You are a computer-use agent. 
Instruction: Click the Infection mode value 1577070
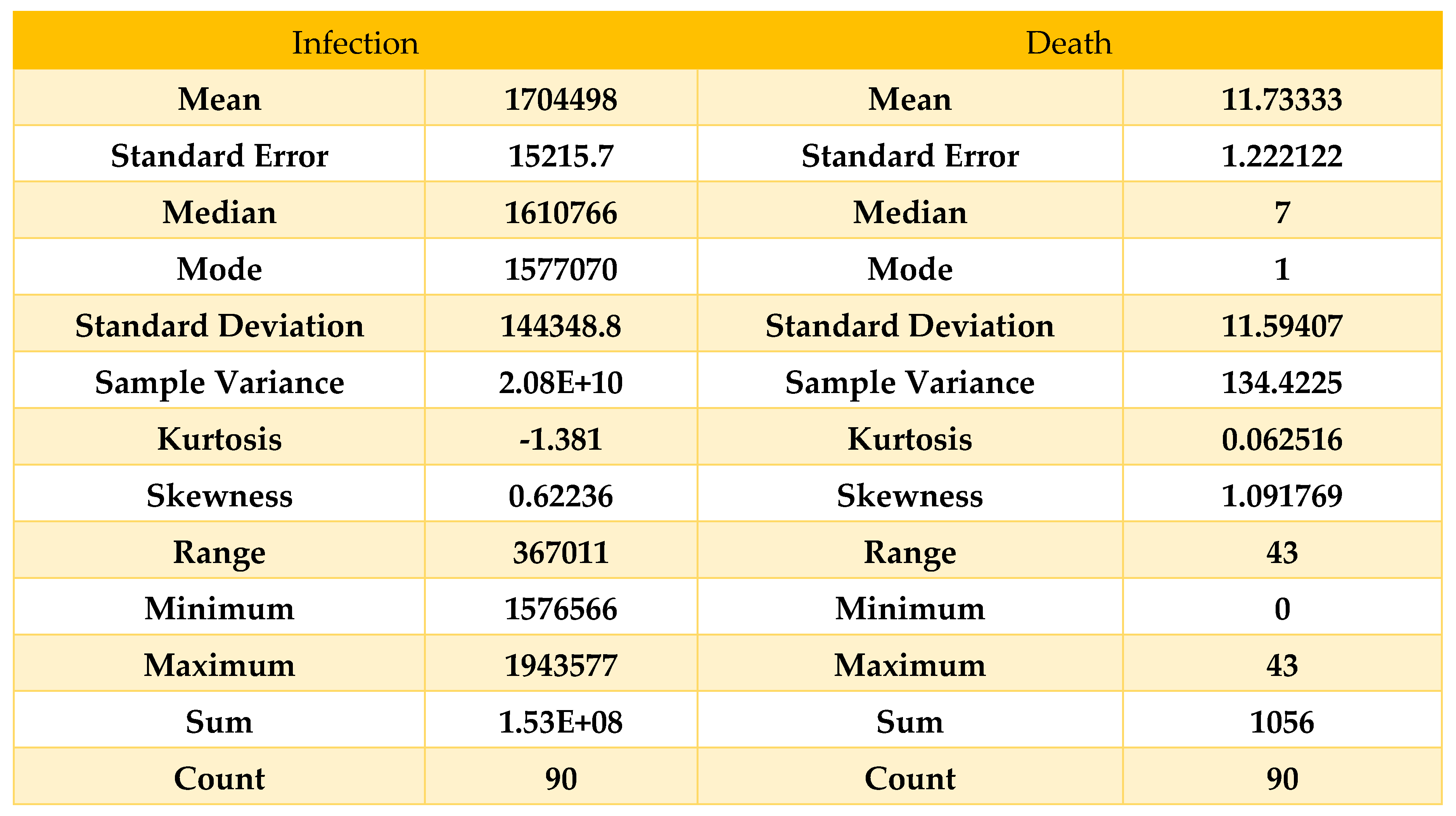pos(561,269)
